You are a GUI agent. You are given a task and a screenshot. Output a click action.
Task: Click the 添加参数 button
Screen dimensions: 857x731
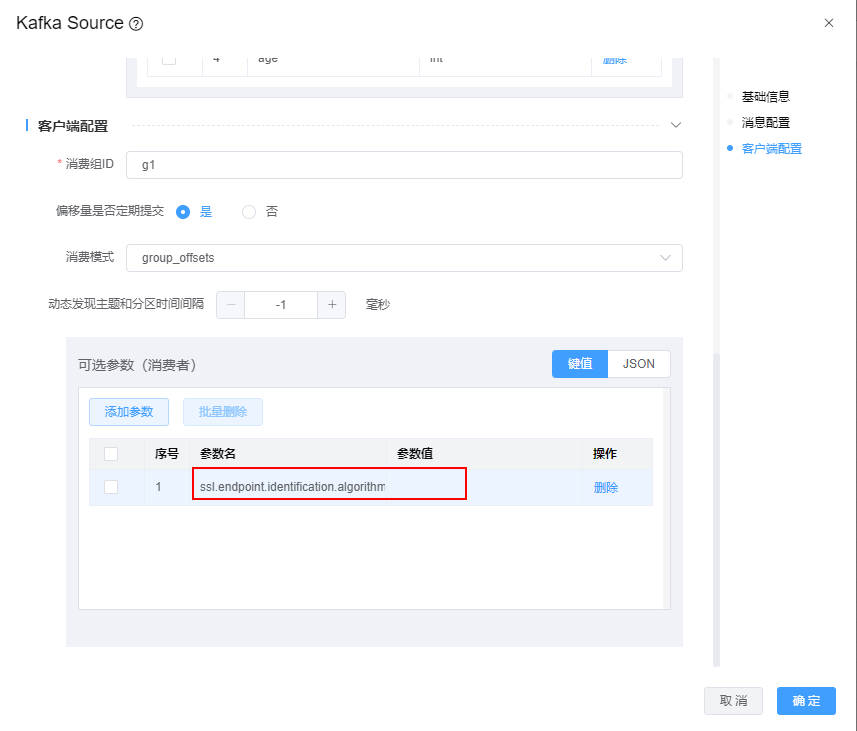(x=129, y=412)
